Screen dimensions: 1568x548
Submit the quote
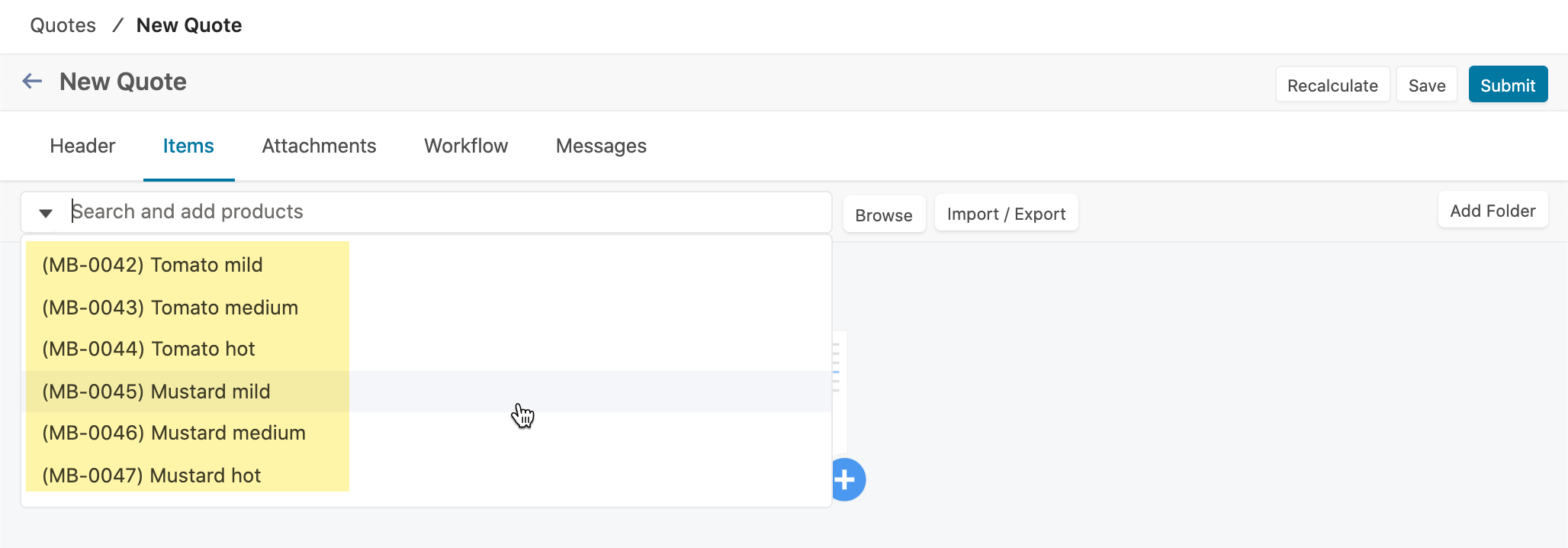[x=1507, y=85]
